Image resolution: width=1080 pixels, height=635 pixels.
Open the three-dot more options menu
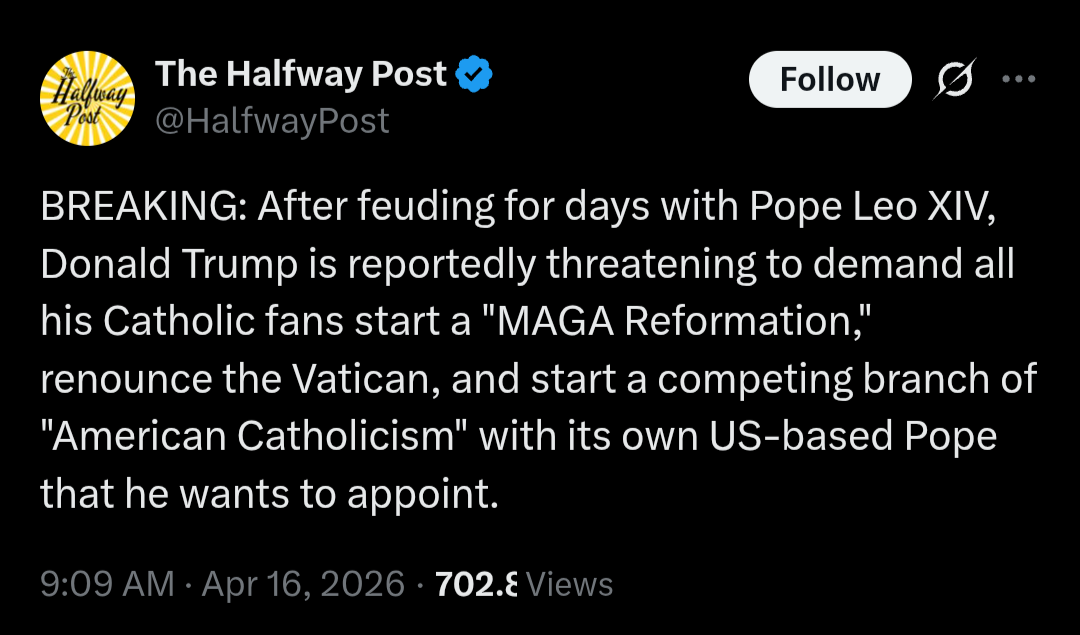[x=1019, y=80]
